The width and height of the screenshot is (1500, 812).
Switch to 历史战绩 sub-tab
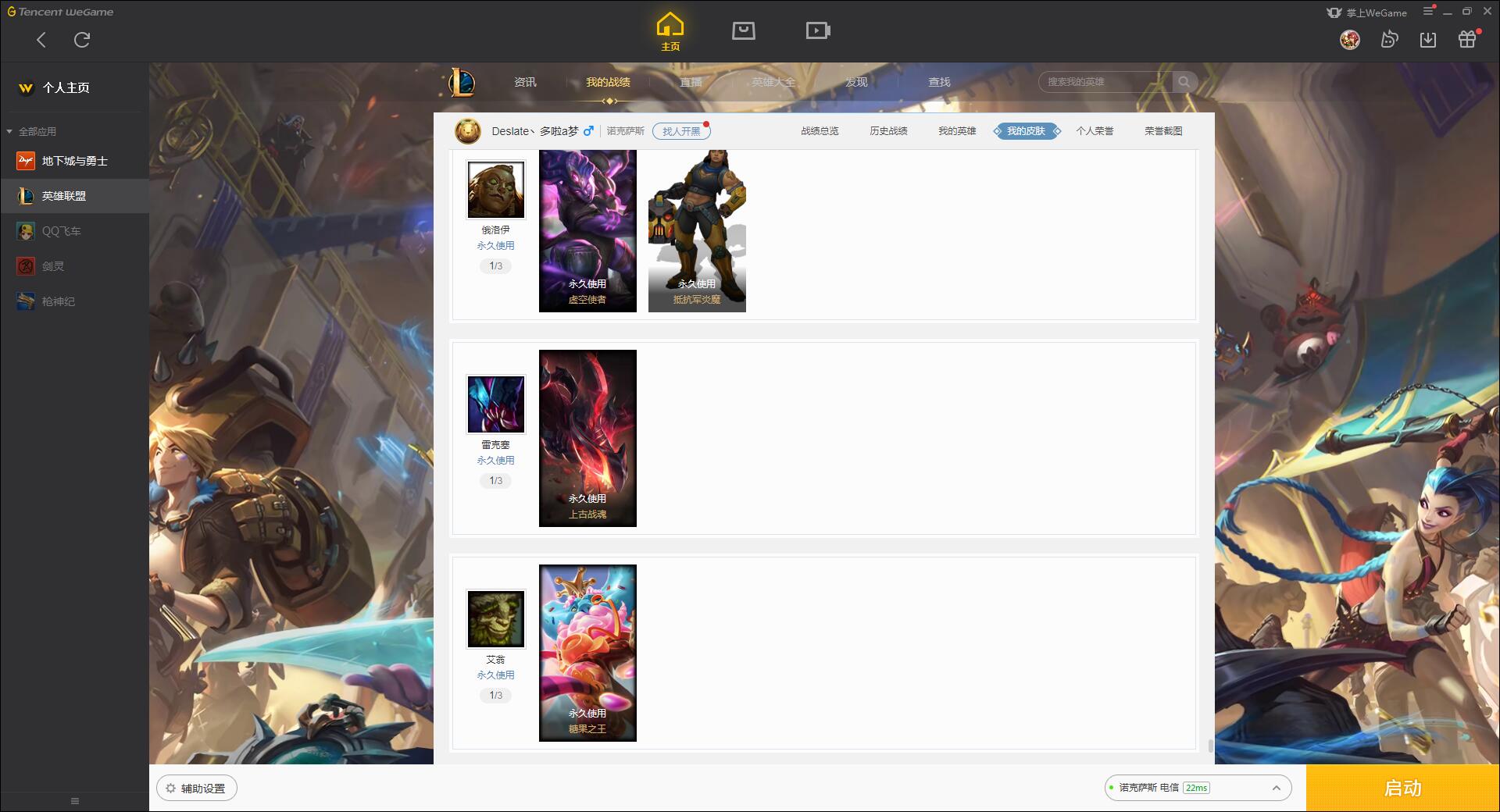888,131
